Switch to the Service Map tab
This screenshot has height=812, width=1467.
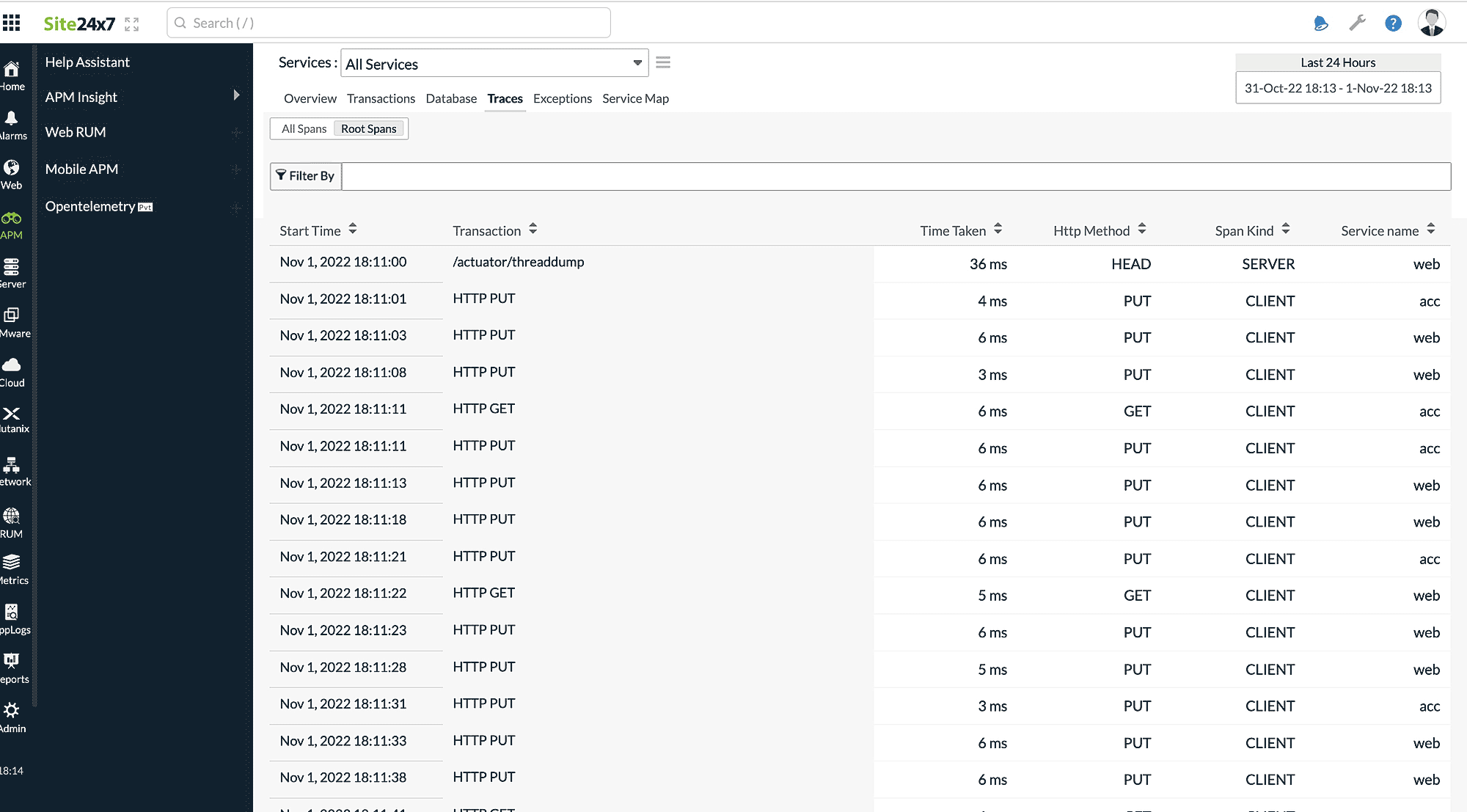coord(636,98)
